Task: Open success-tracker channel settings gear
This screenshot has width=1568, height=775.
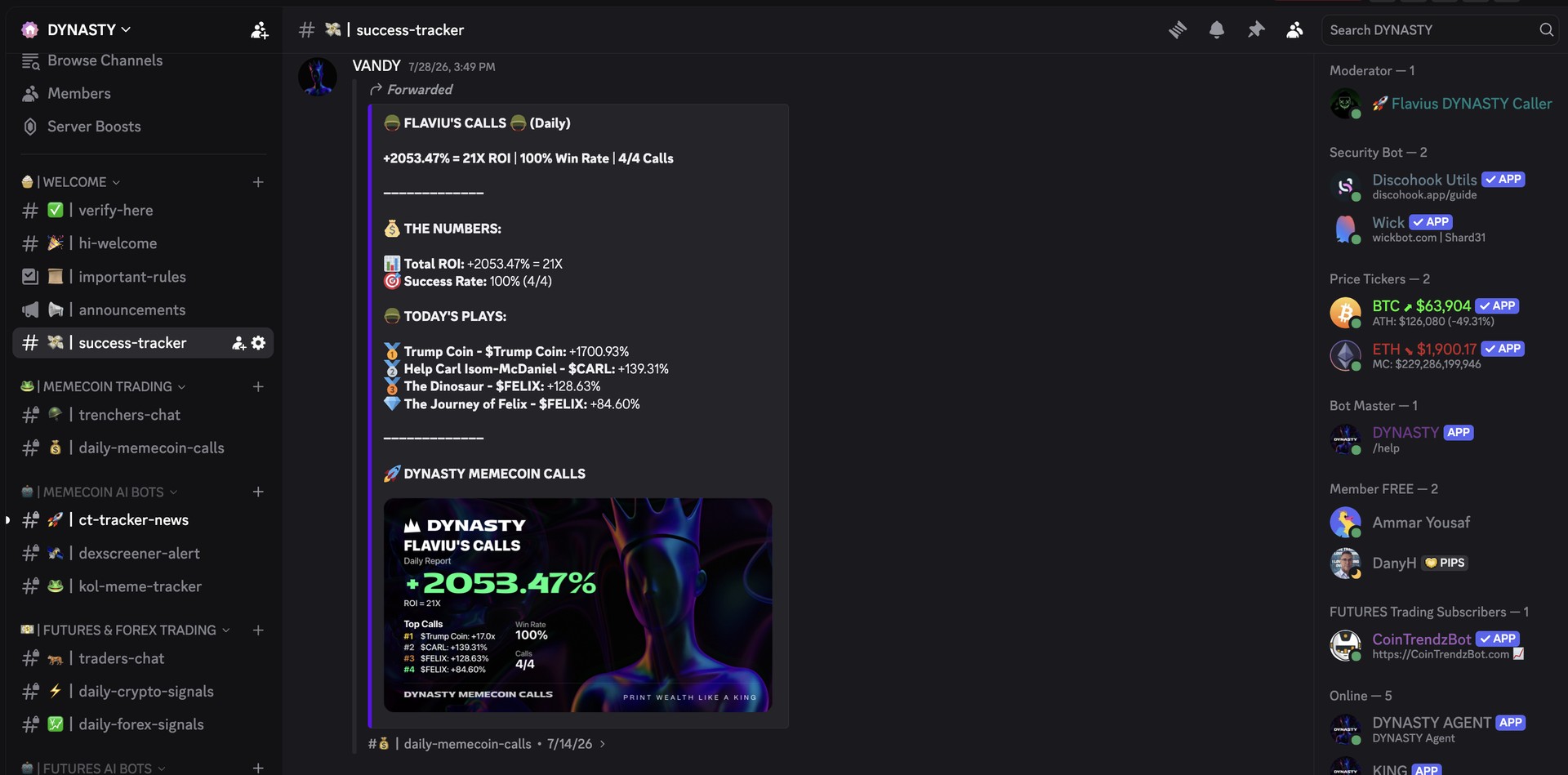Action: click(258, 343)
